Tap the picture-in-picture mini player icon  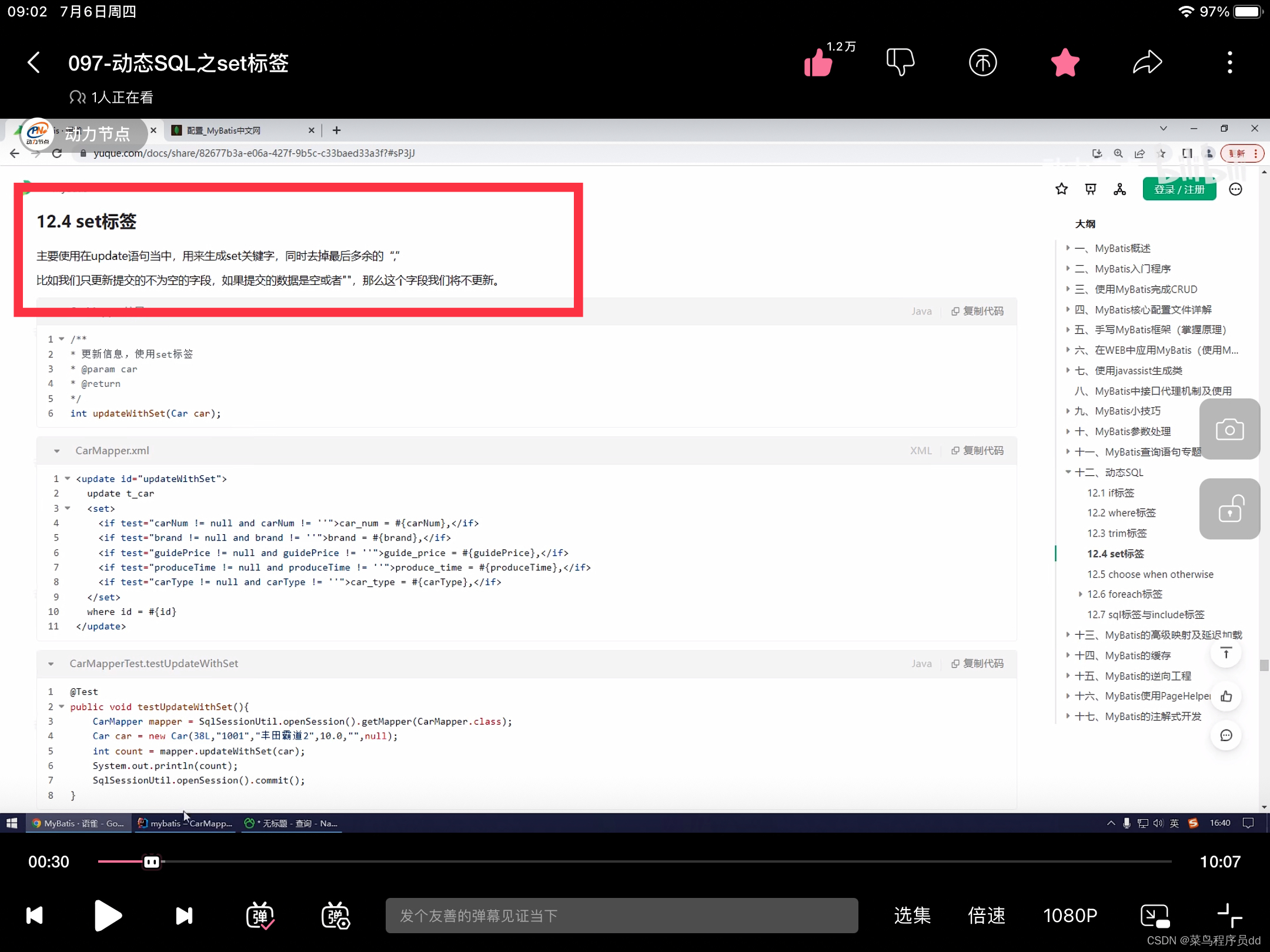pyautogui.click(x=1155, y=916)
